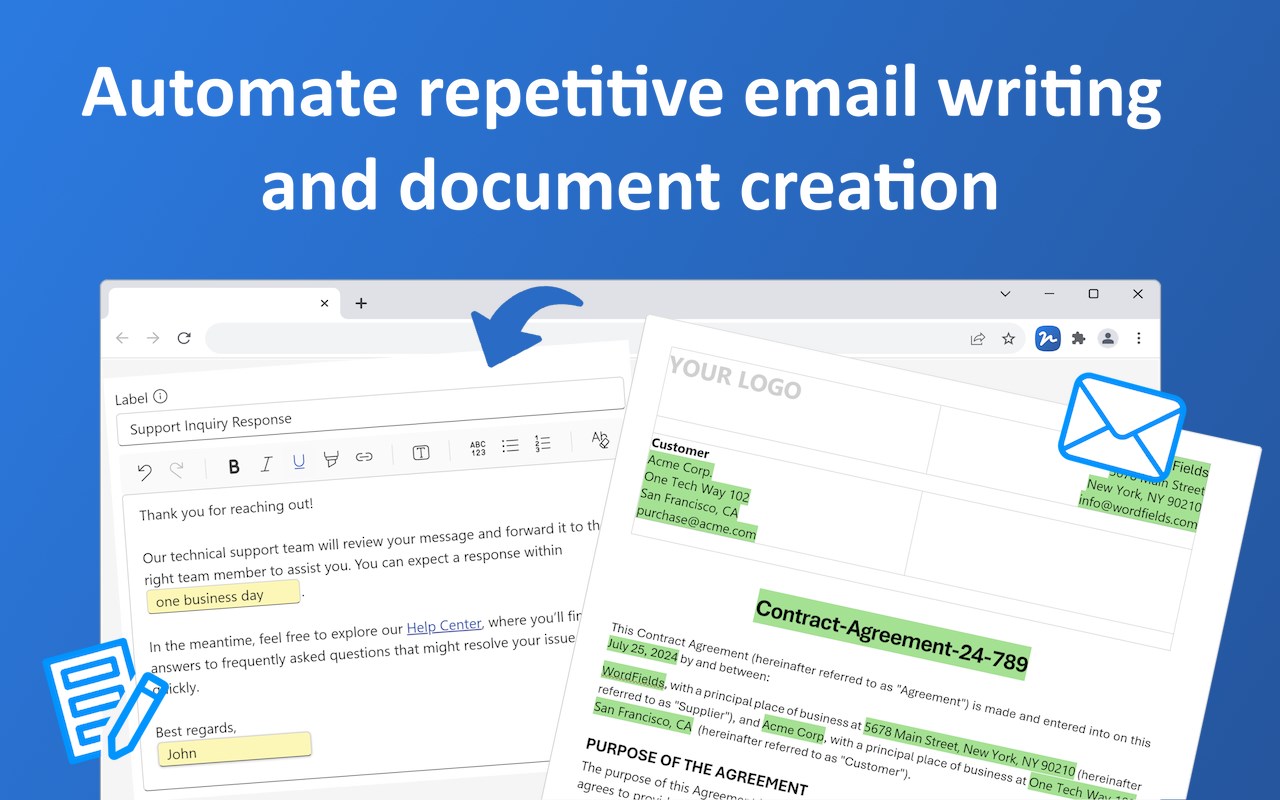Click the highlighted 5678 Main Street address

(x=970, y=747)
